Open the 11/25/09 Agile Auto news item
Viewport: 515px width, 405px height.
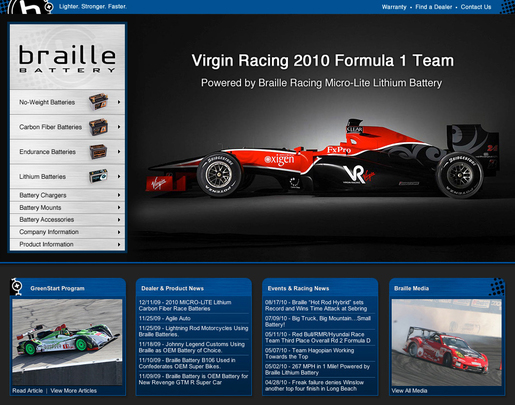pyautogui.click(x=165, y=318)
